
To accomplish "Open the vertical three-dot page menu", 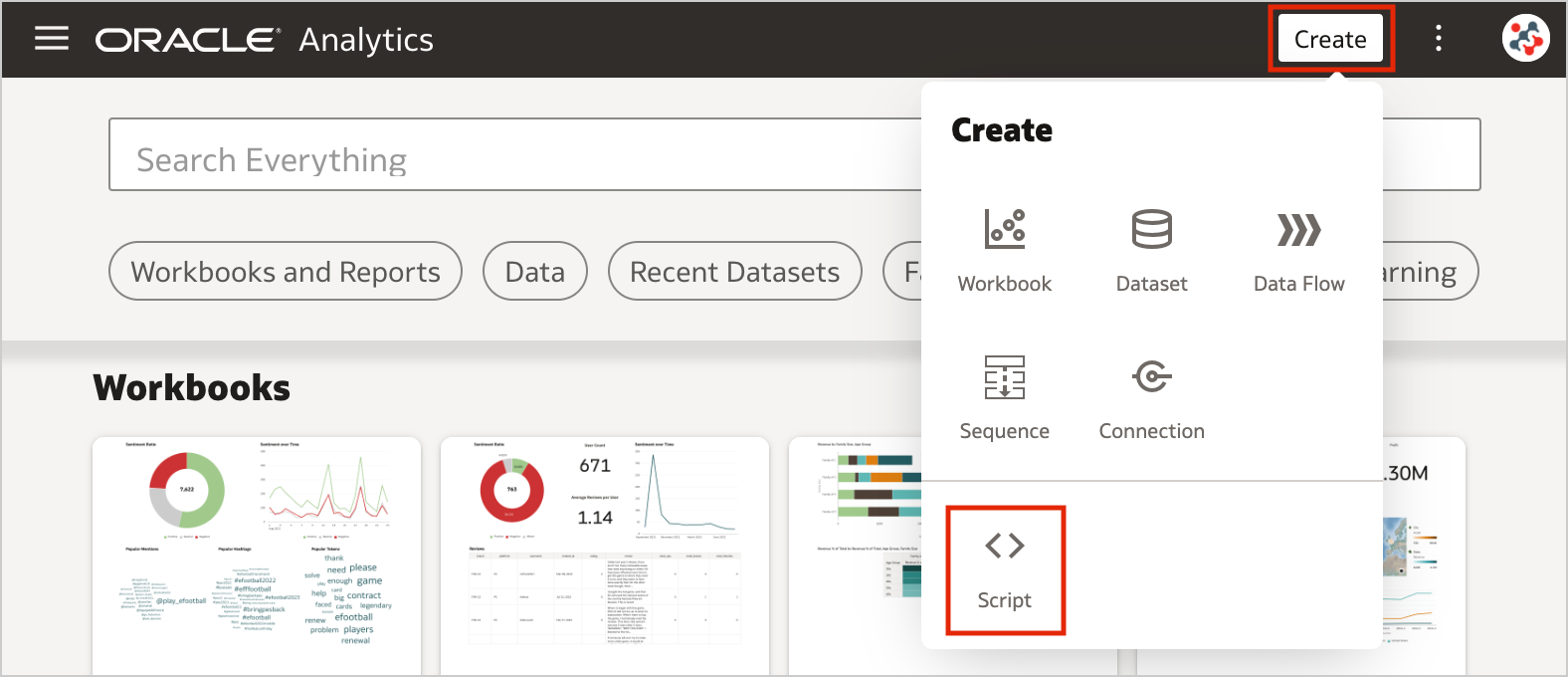I will (x=1439, y=39).
